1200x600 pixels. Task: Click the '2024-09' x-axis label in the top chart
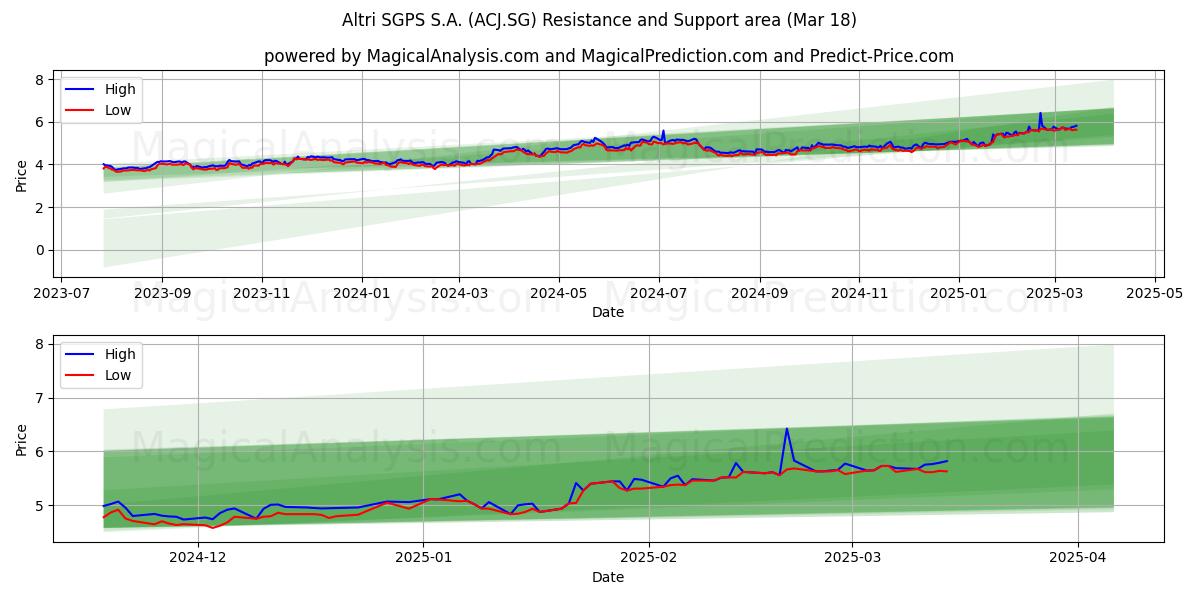(x=759, y=294)
